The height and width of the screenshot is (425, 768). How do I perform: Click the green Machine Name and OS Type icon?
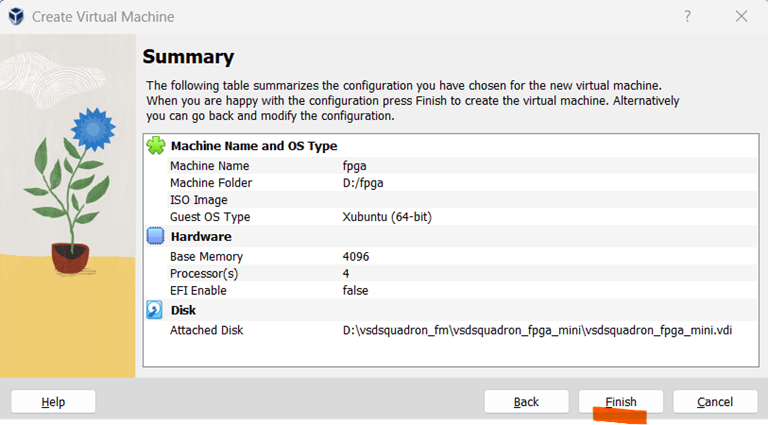155,146
